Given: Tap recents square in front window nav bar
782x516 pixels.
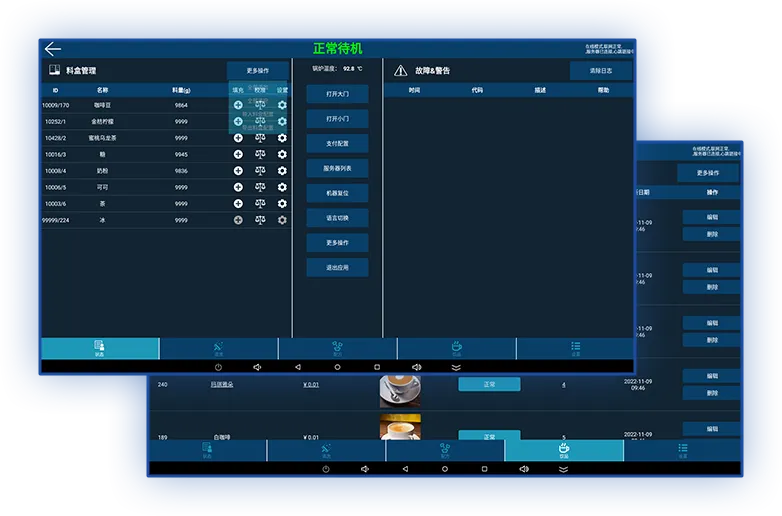Looking at the screenshot, I should pyautogui.click(x=377, y=367).
